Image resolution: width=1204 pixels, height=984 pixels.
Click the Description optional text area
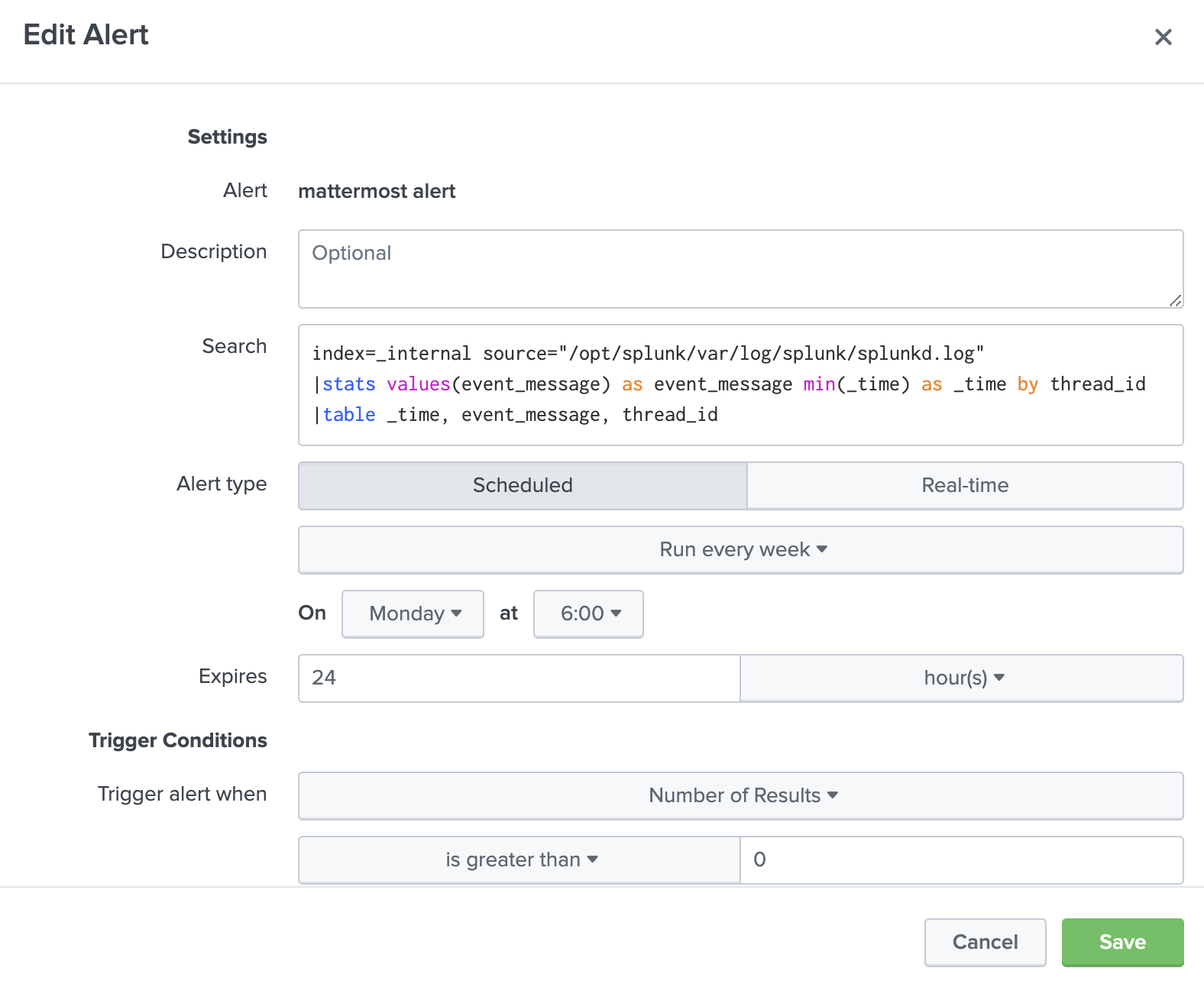point(740,269)
